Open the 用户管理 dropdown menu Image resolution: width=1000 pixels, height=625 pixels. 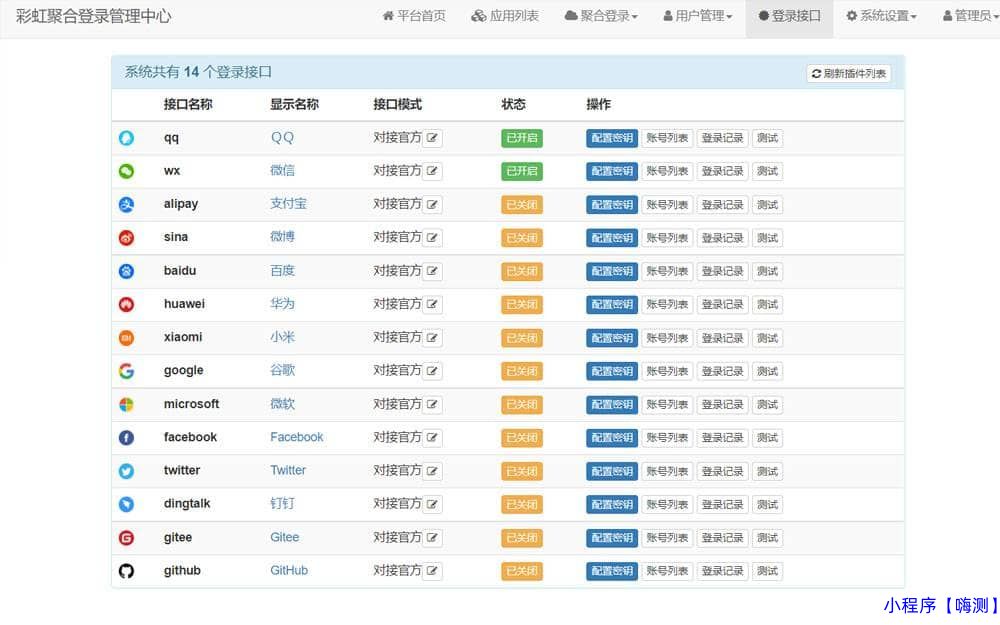[x=698, y=16]
